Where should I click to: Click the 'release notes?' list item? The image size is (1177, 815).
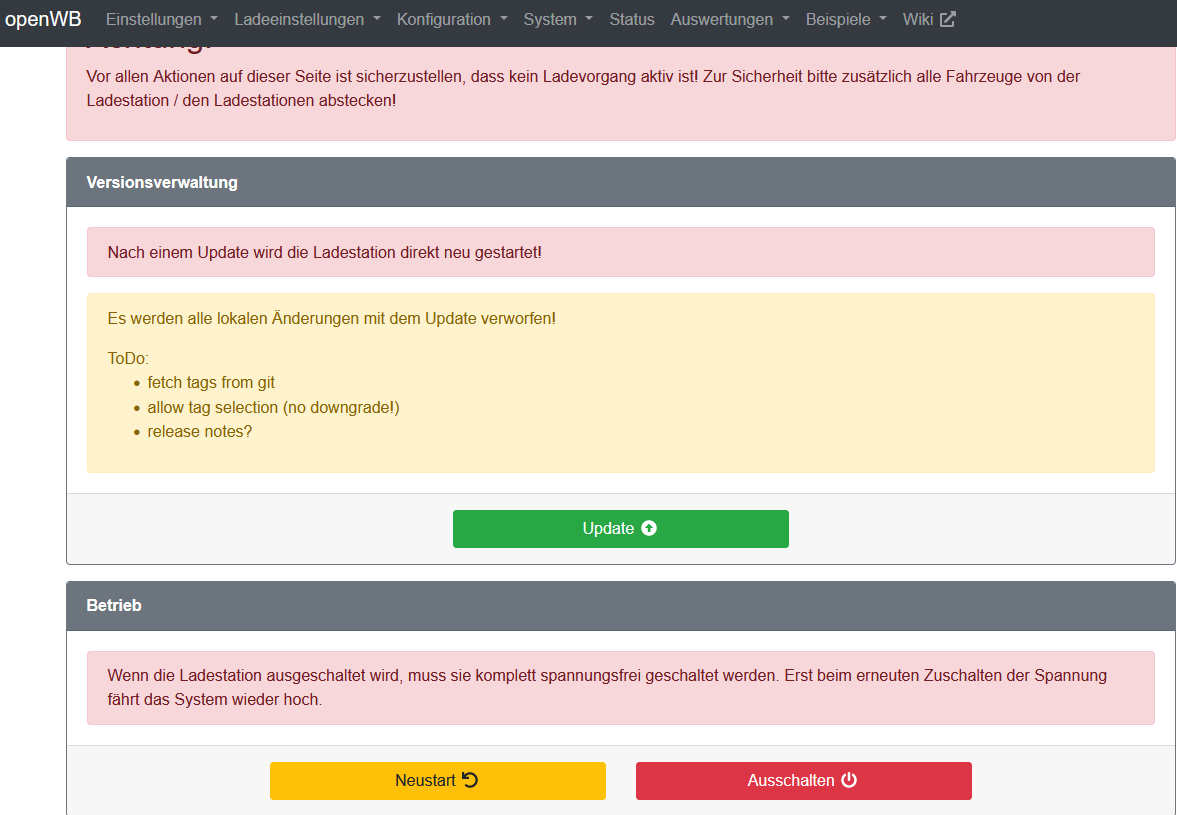point(200,432)
